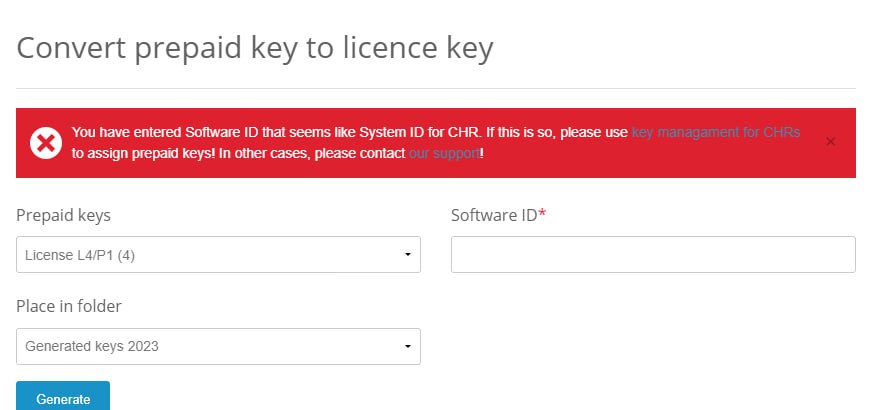Select the License L4/P1 (4) value text
The image size is (879, 410).
(80, 255)
